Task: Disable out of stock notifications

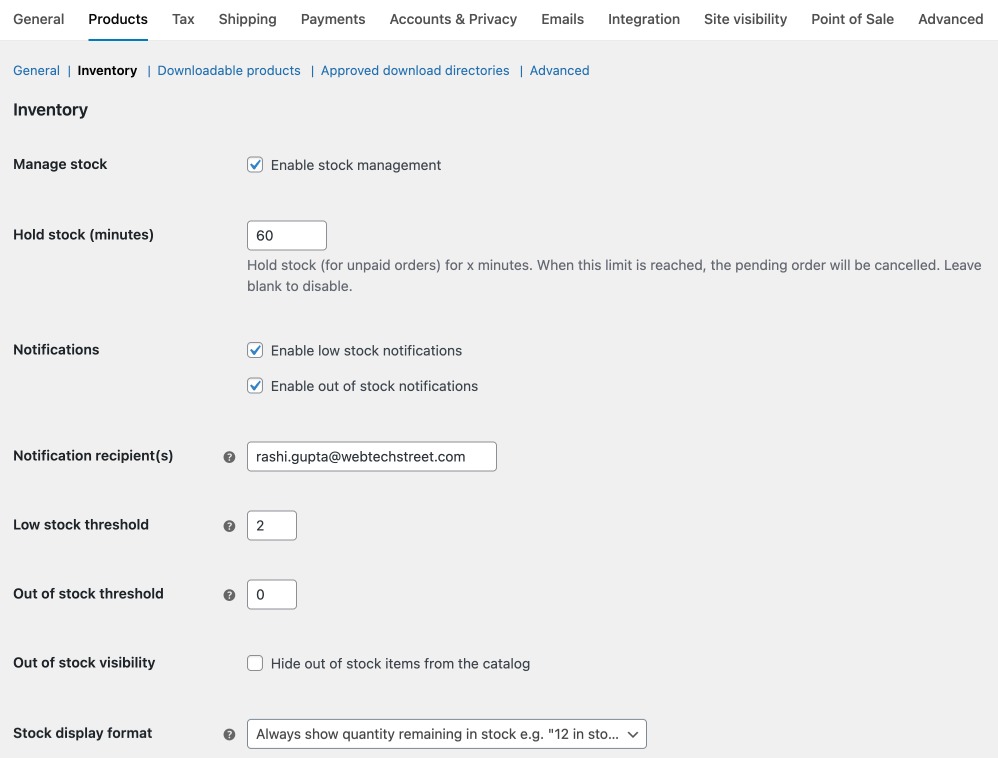Action: (255, 385)
